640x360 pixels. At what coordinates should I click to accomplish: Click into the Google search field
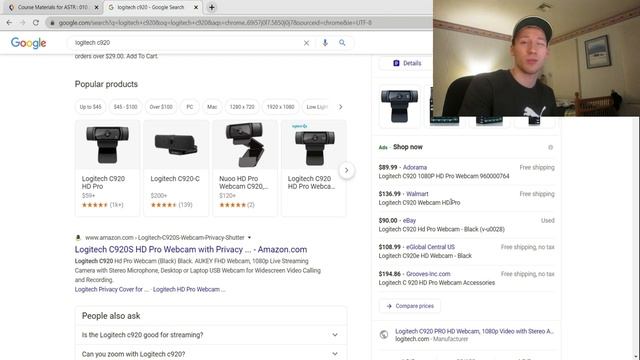pos(187,42)
